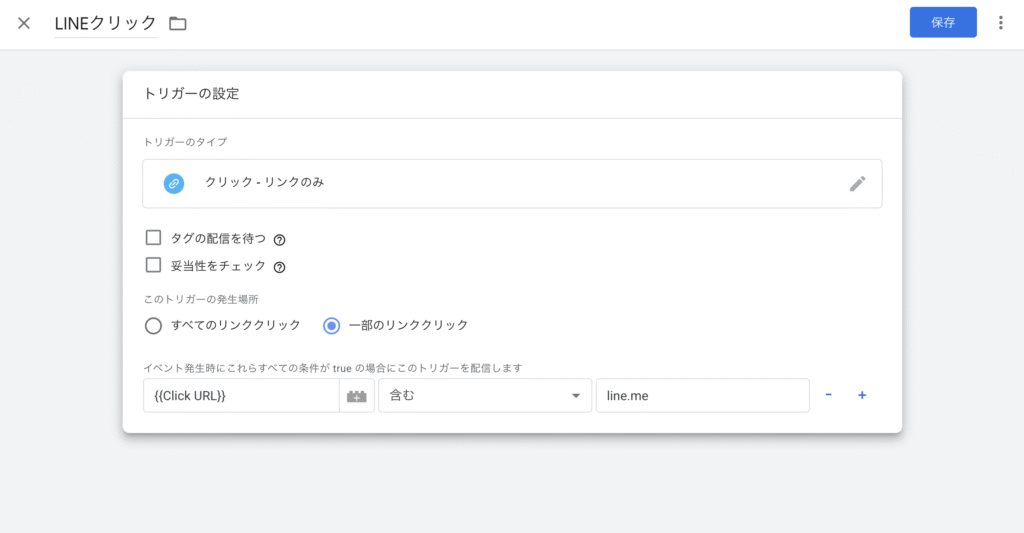Check the 妥当性をチェック checkbox

point(153,265)
